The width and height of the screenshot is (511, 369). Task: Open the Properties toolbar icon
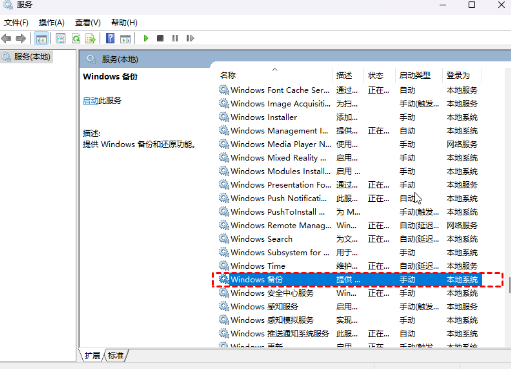coord(60,39)
